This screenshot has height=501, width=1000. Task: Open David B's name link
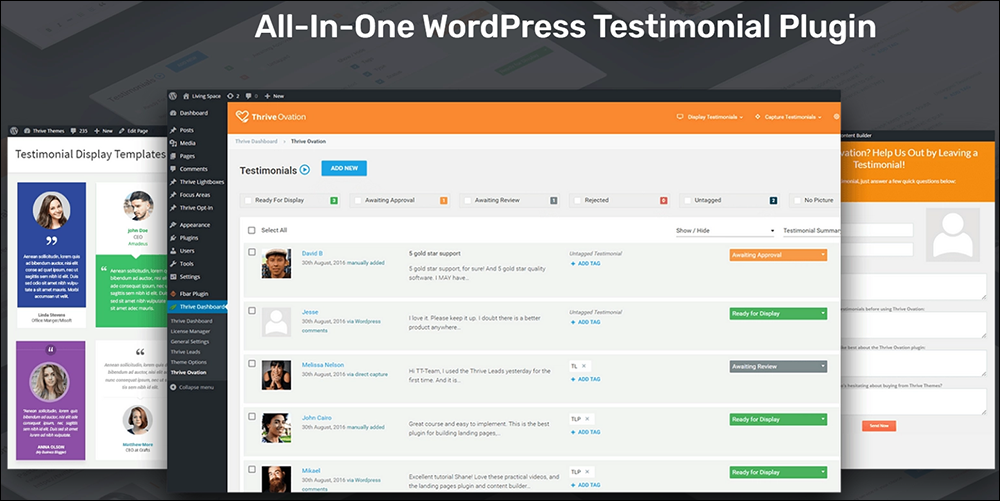(312, 254)
